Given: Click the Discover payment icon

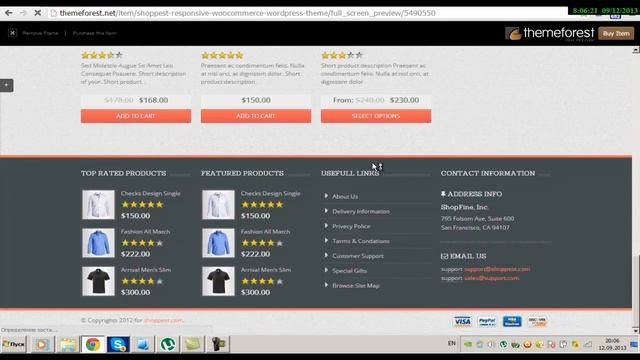Looking at the screenshot, I should (537, 322).
